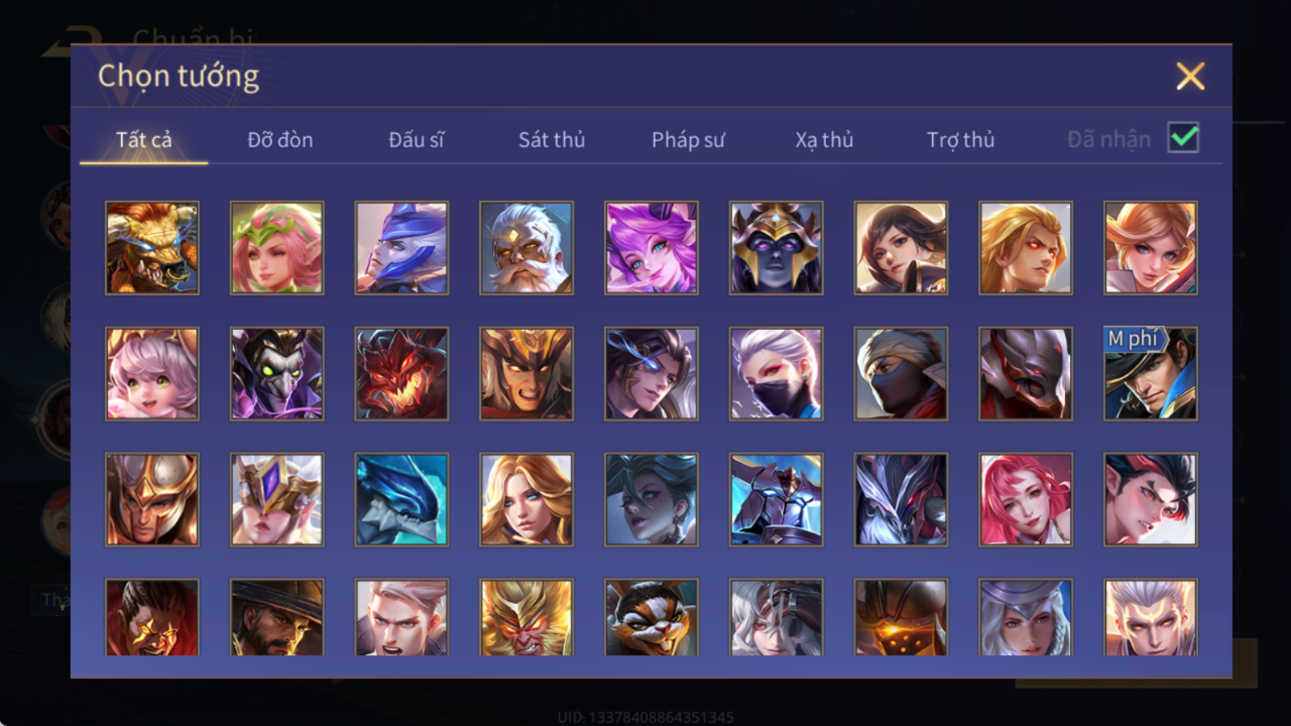Choose the pink-haired hero with green leaf crown
Image resolution: width=1291 pixels, height=726 pixels.
click(x=277, y=248)
